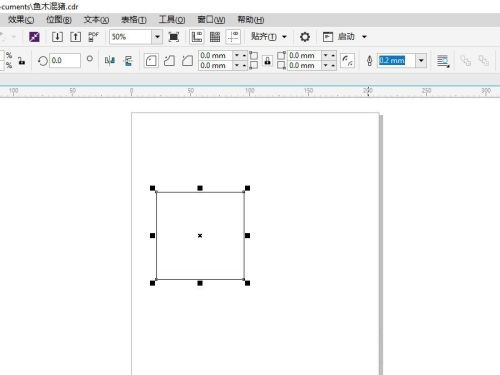Open the 工具 menu
Image resolution: width=500 pixels, height=375 pixels.
click(172, 20)
